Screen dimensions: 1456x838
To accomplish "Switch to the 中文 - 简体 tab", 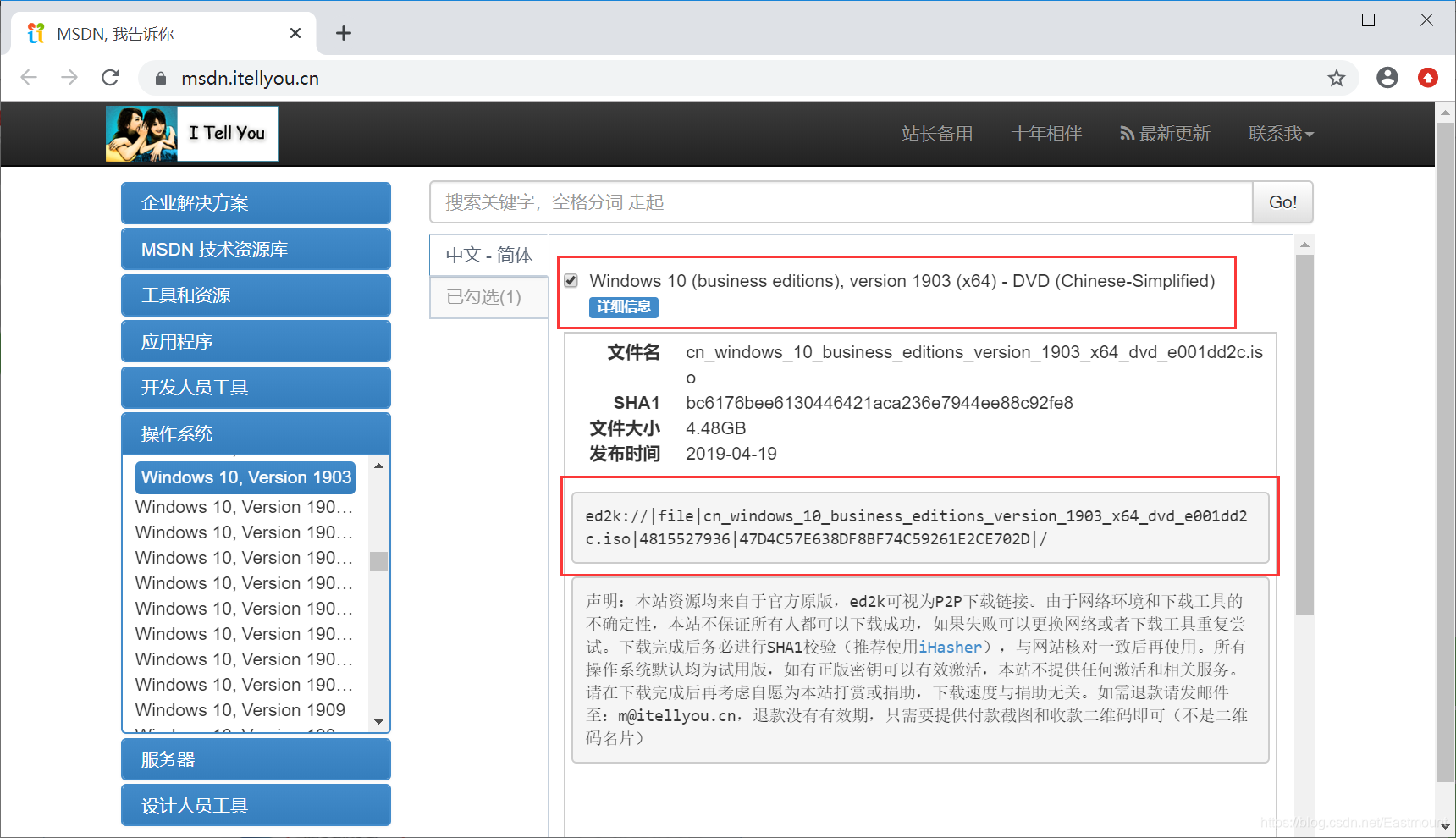I will pos(489,255).
